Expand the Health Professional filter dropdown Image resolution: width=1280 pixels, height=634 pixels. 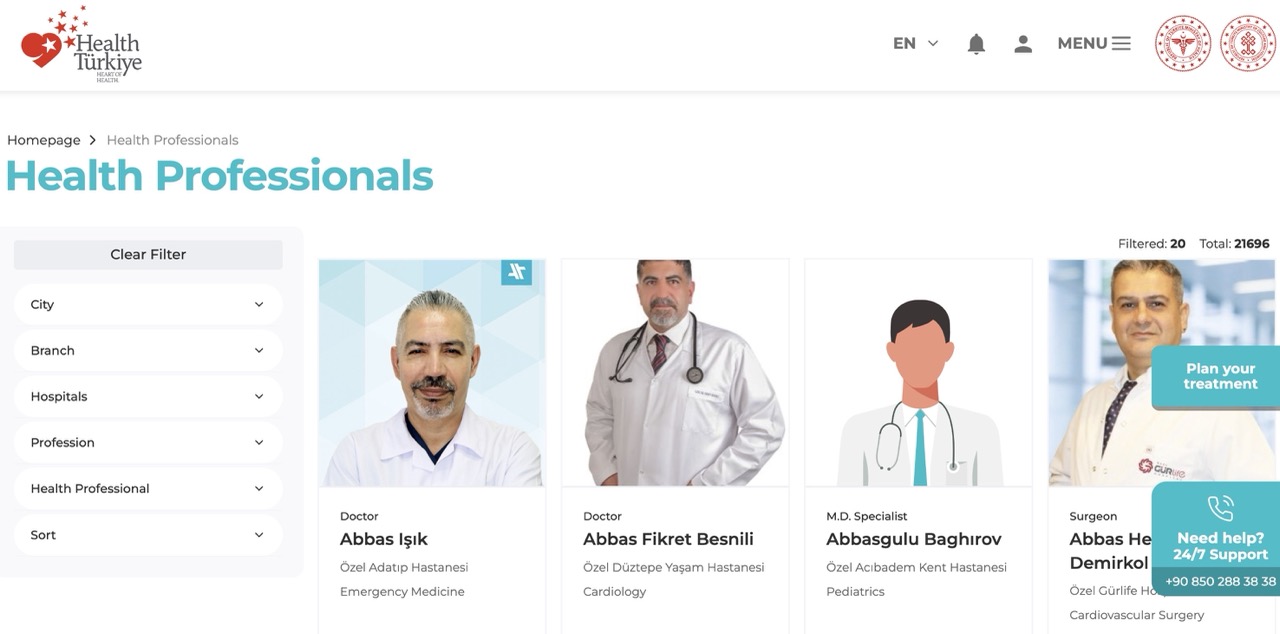(x=148, y=488)
